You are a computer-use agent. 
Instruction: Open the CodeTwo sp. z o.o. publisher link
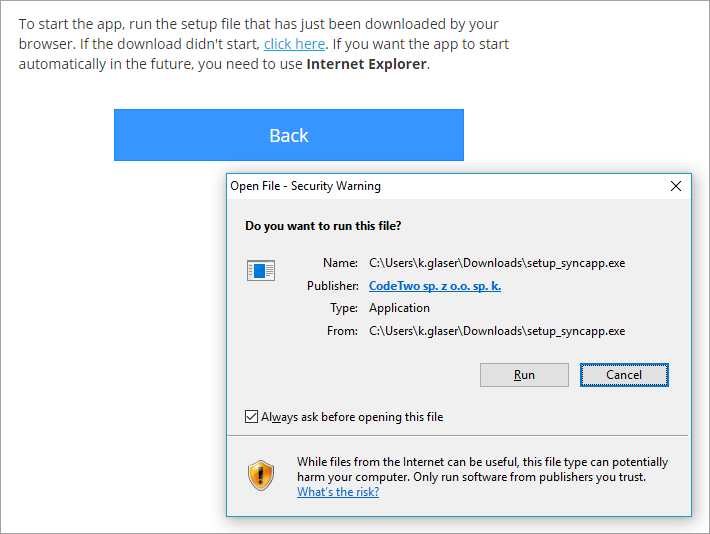tap(435, 286)
